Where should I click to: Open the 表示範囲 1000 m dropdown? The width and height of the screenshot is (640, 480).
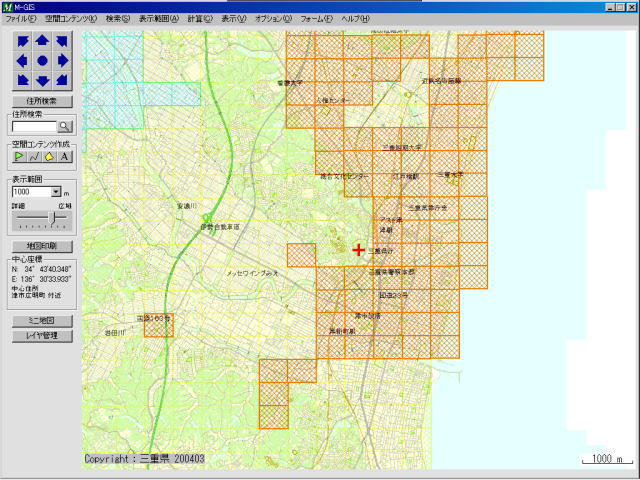pos(56,191)
